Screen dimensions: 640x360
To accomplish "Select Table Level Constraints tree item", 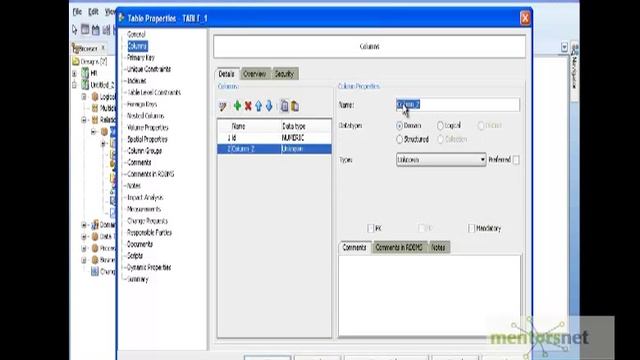I will pos(154,93).
